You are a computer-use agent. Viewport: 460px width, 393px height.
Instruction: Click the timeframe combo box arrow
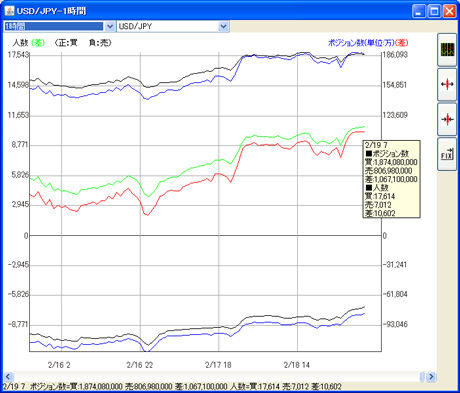[110, 26]
